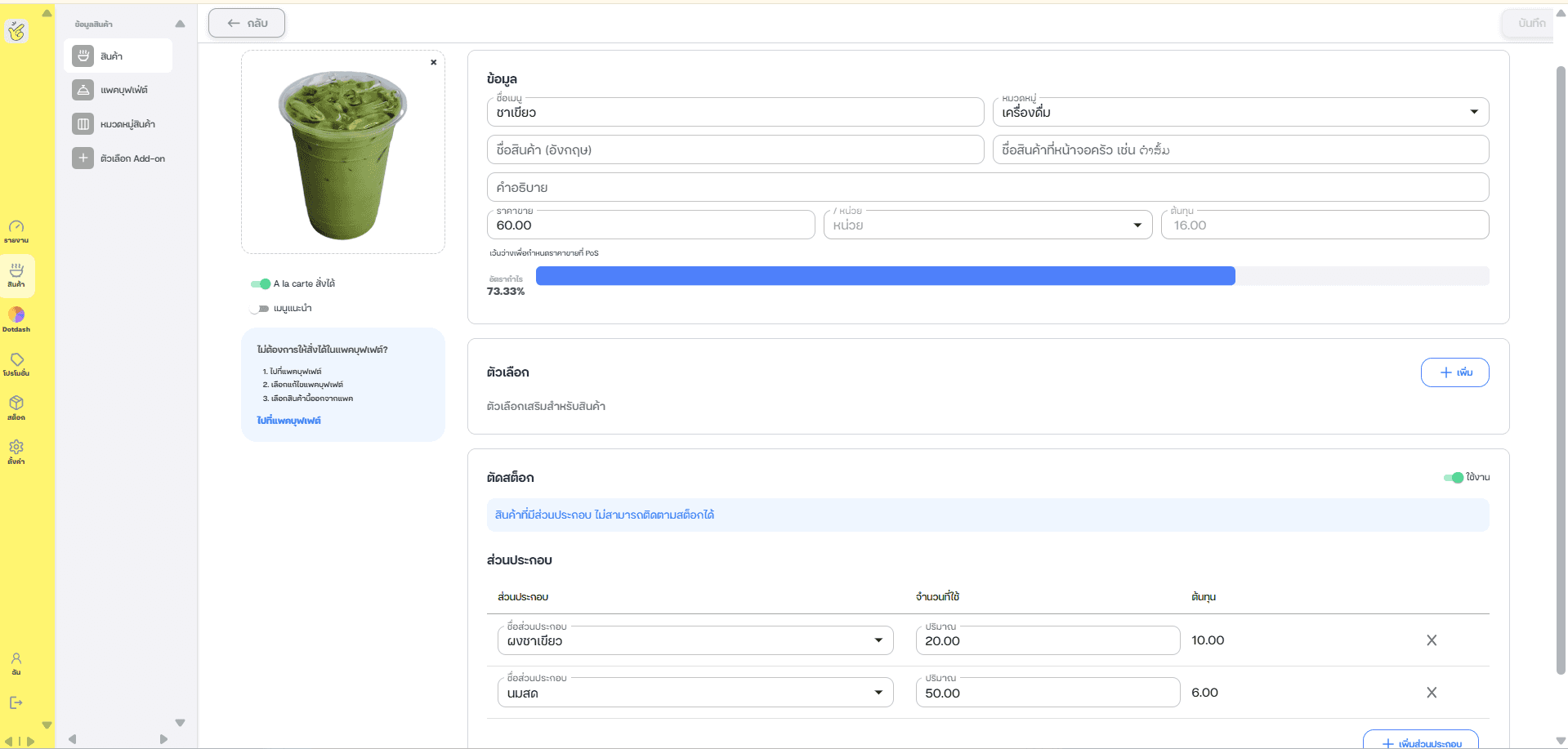The height and width of the screenshot is (749, 1568).
Task: Select ตัวเลือก Add-on menu item
Action: click(118, 158)
